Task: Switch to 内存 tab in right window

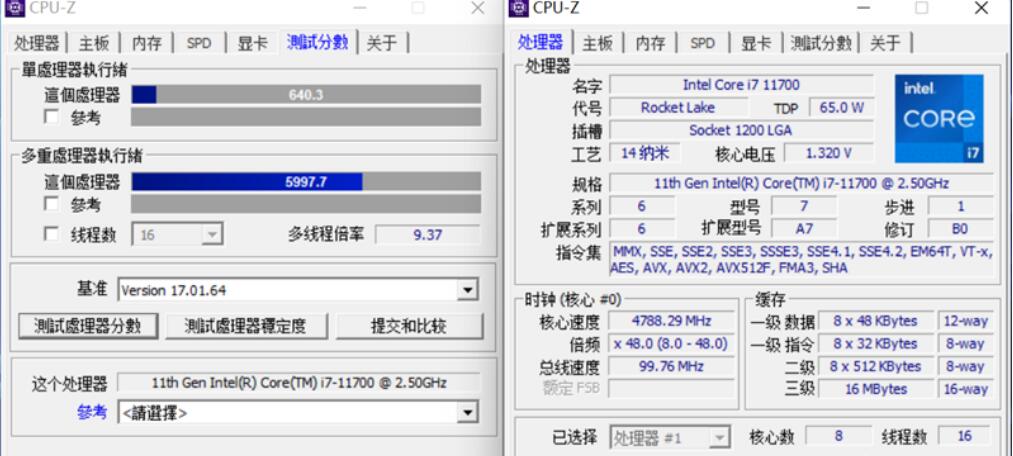Action: pyautogui.click(x=651, y=43)
